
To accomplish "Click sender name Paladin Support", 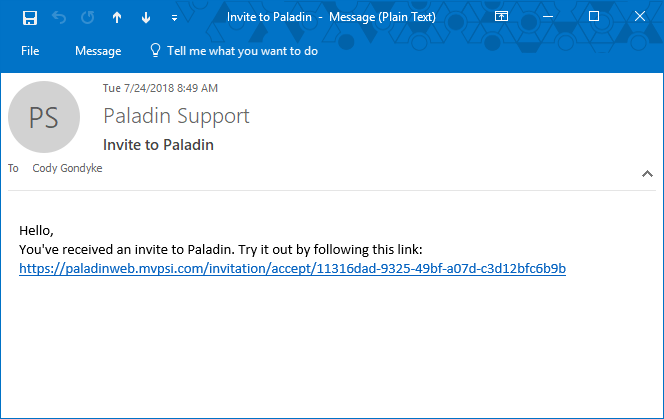I will (x=176, y=116).
